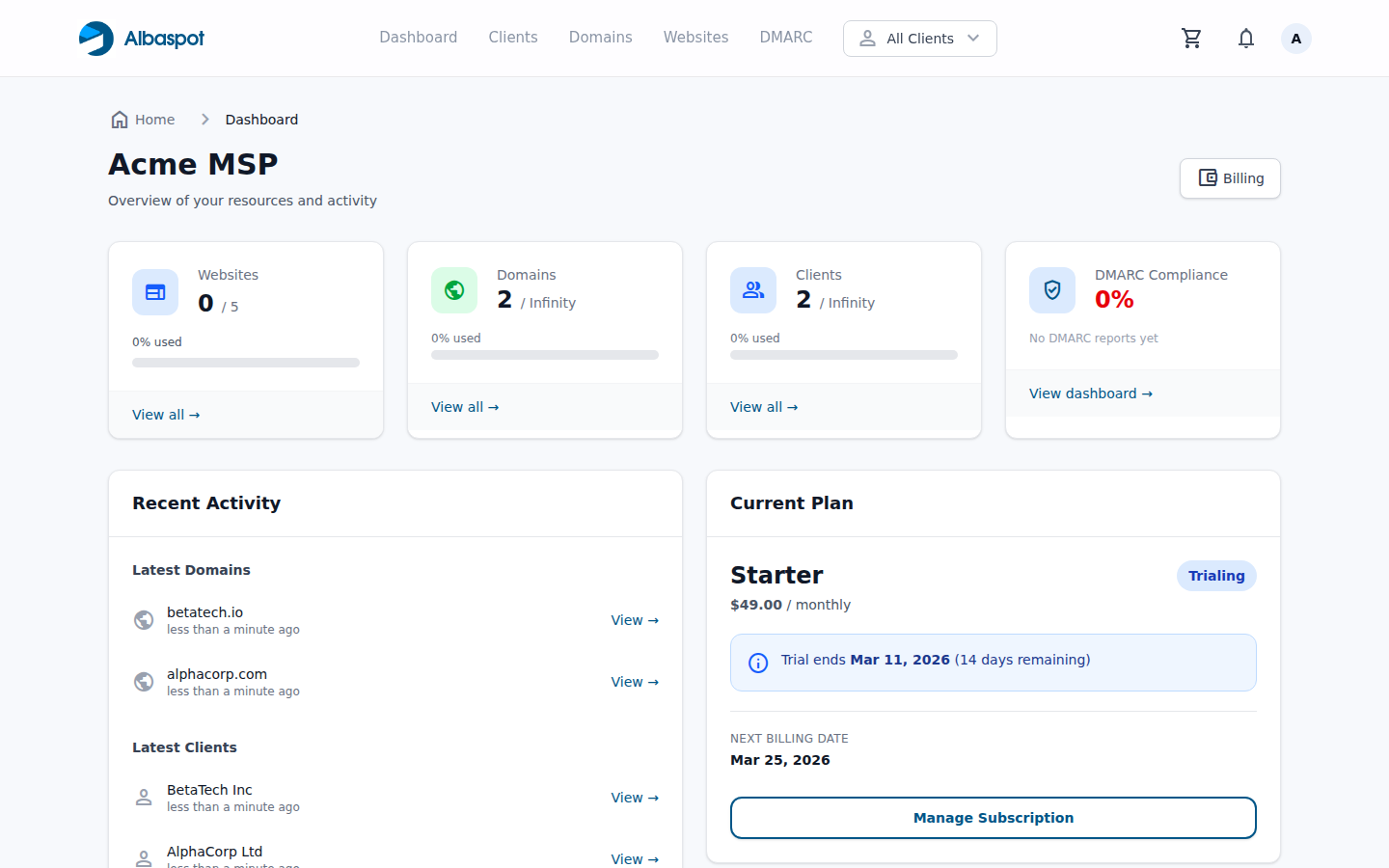
Task: Check notifications via the bell icon
Action: [x=1245, y=38]
